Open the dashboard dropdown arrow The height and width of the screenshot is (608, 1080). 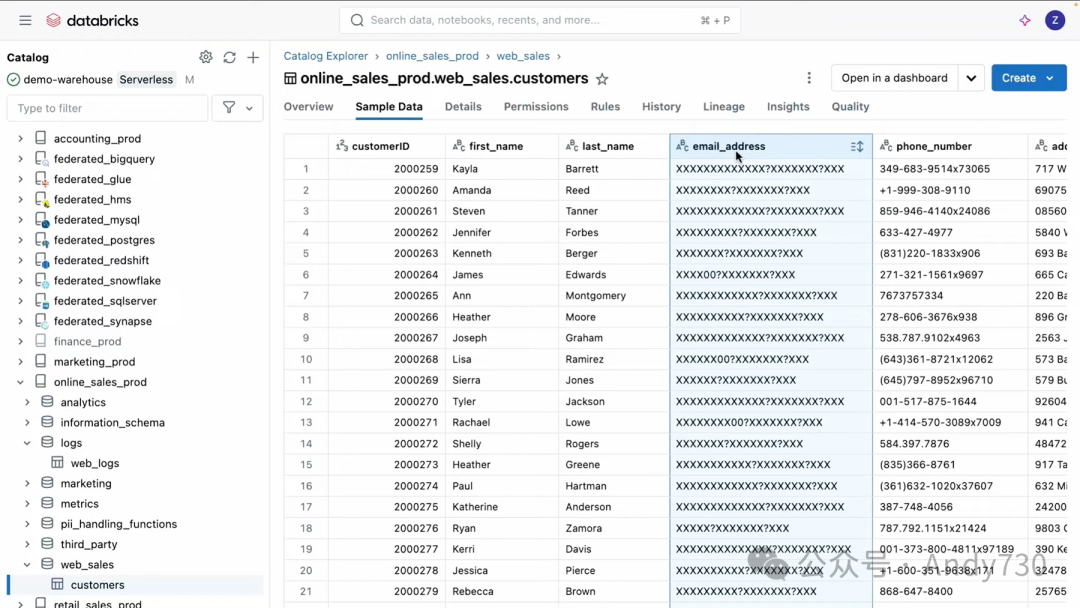click(x=971, y=78)
